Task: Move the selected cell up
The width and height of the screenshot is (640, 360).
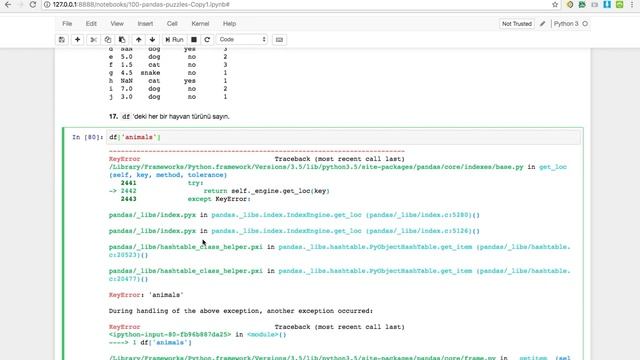Action: coord(139,40)
